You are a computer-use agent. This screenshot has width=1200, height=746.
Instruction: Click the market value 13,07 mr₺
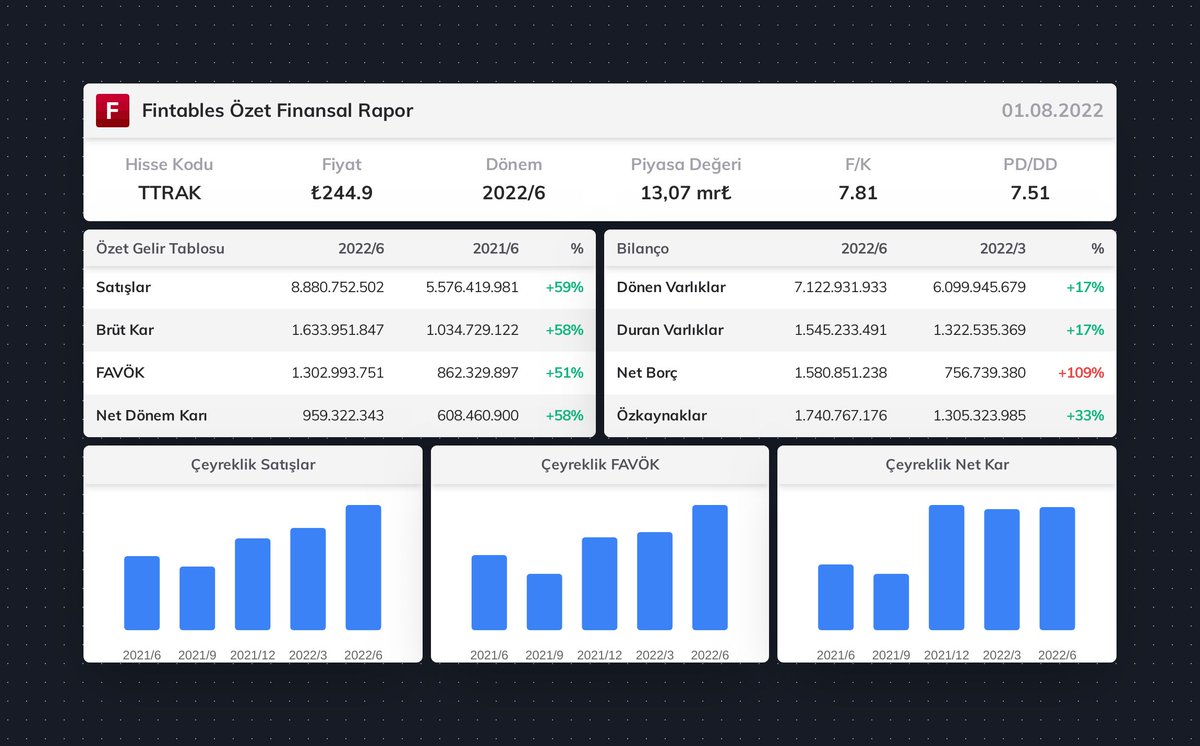pos(686,193)
